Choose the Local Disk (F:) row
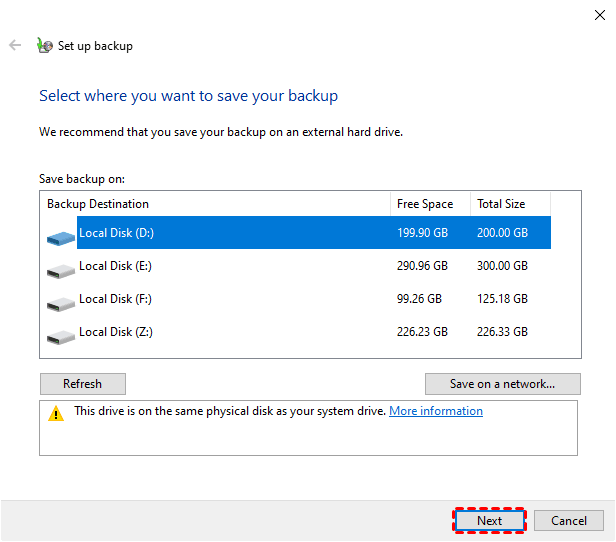The height and width of the screenshot is (542, 616). pyautogui.click(x=116, y=299)
